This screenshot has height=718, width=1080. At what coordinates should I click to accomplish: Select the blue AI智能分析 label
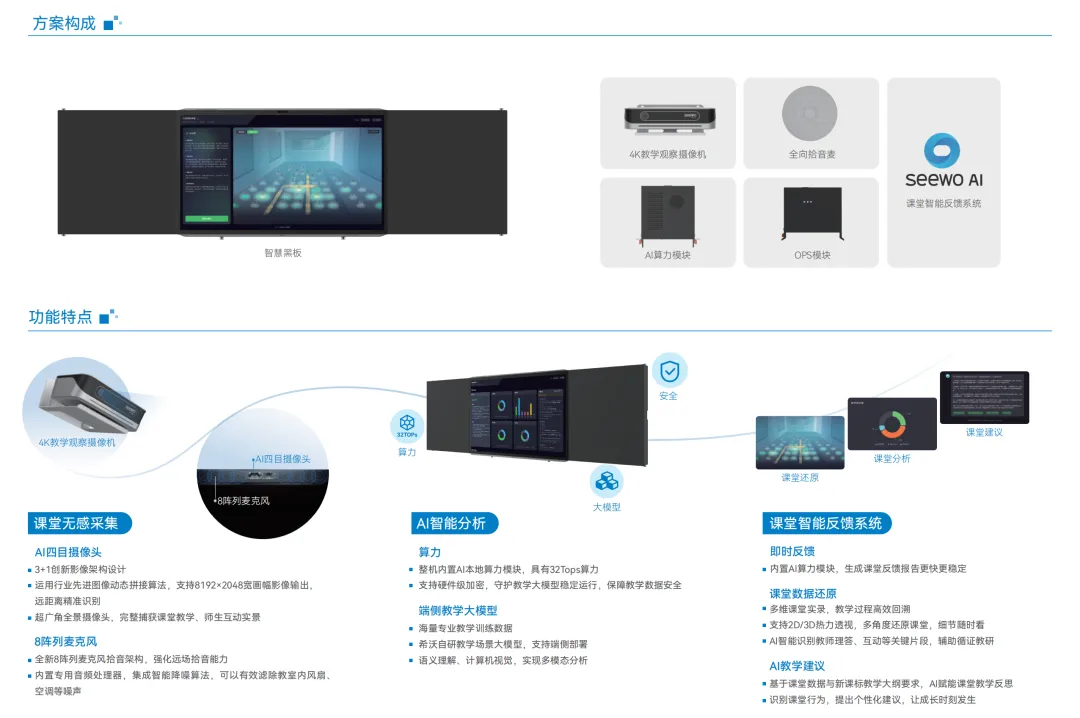tap(452, 523)
